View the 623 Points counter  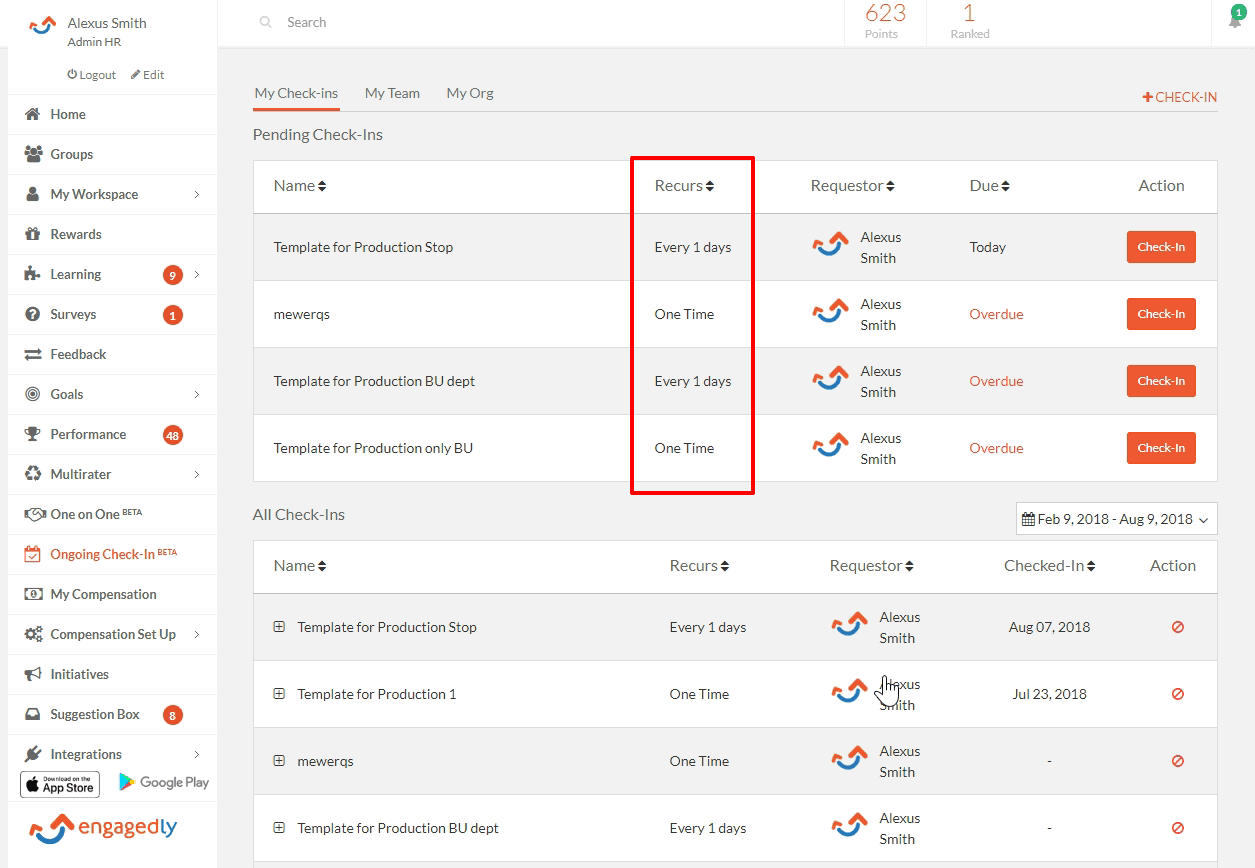(885, 21)
